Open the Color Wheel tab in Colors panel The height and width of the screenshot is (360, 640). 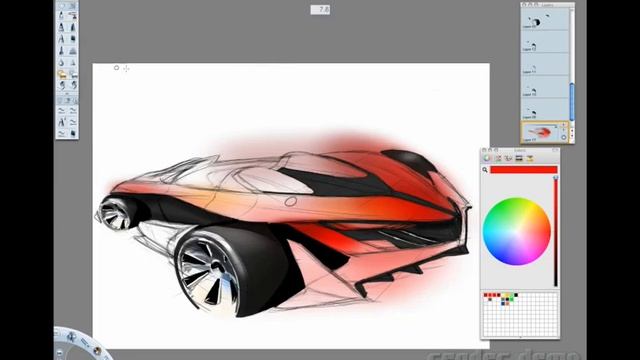[x=487, y=158]
